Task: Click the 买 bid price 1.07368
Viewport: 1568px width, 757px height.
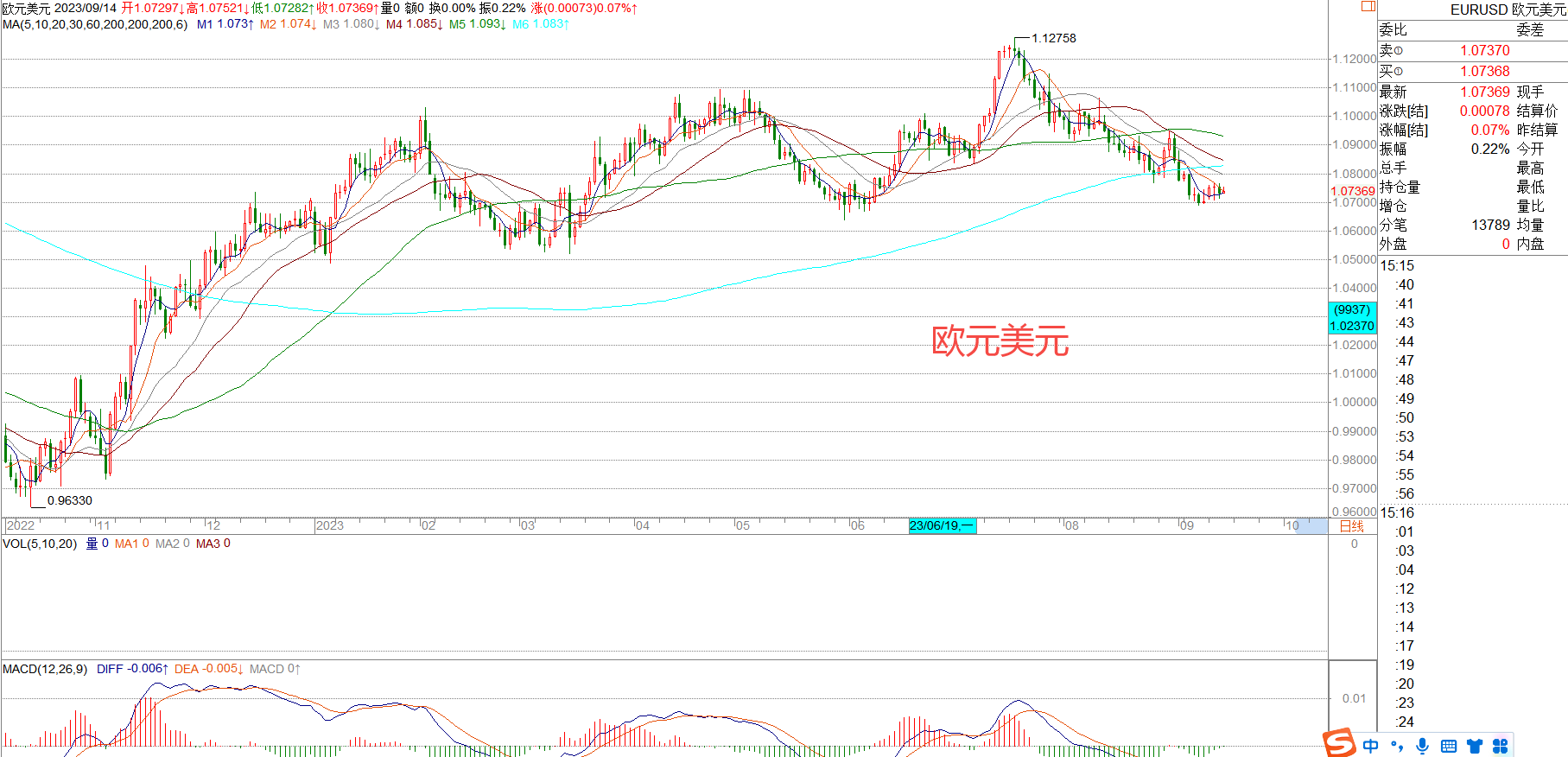Action: pos(1485,71)
